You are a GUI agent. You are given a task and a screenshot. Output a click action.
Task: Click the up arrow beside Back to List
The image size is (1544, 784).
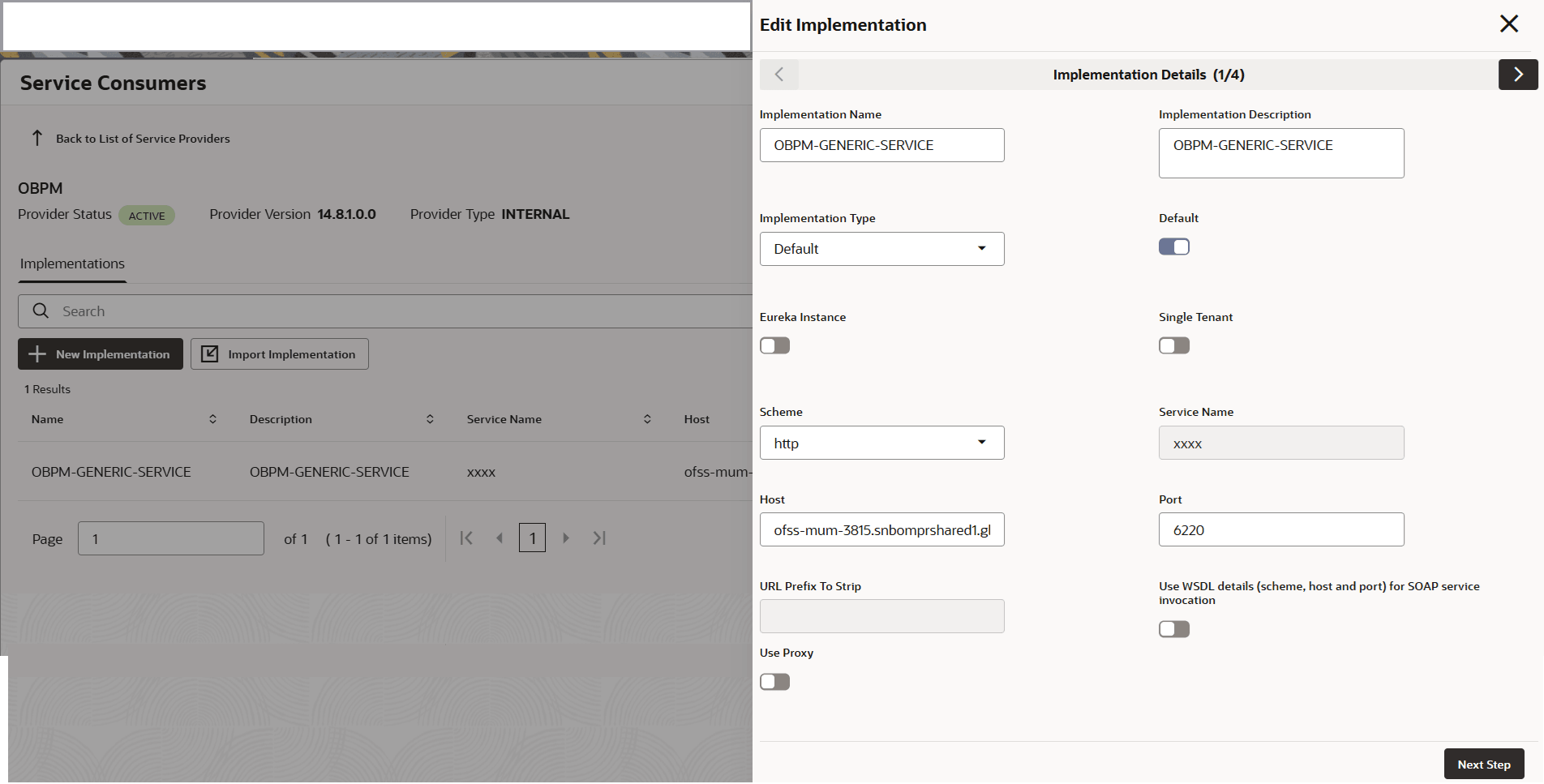[37, 138]
